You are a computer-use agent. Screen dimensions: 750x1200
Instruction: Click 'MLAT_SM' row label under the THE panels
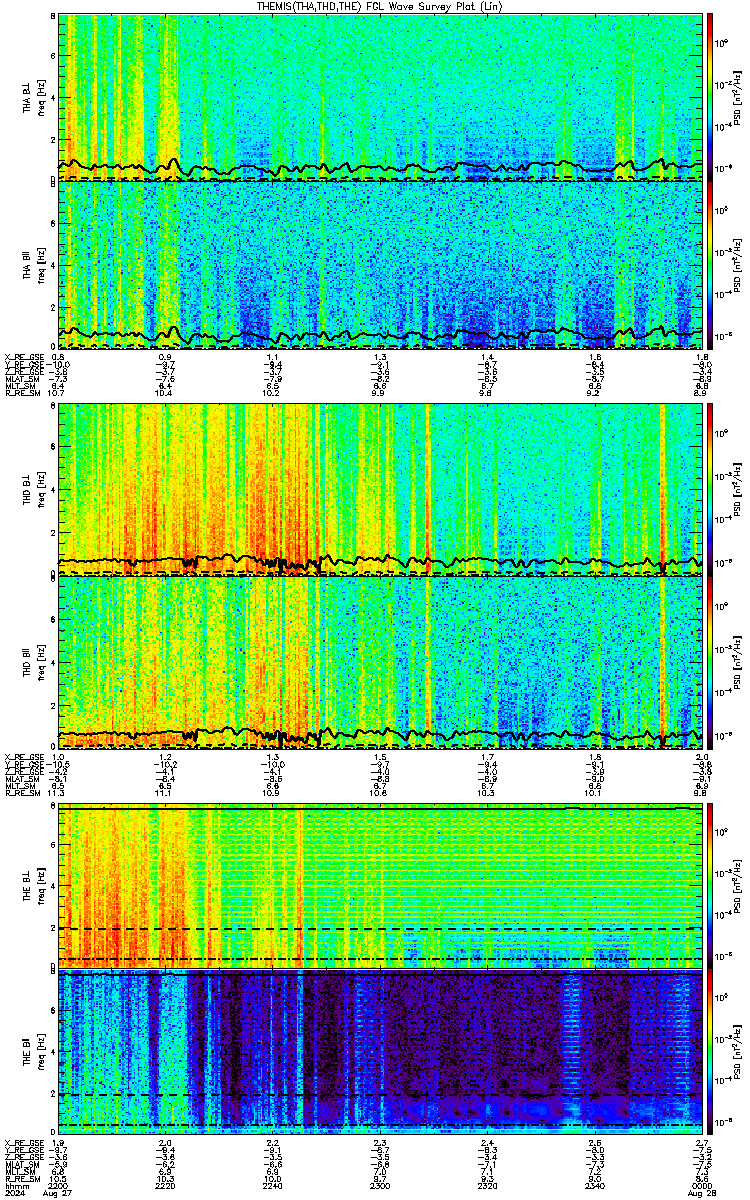pyautogui.click(x=21, y=1165)
